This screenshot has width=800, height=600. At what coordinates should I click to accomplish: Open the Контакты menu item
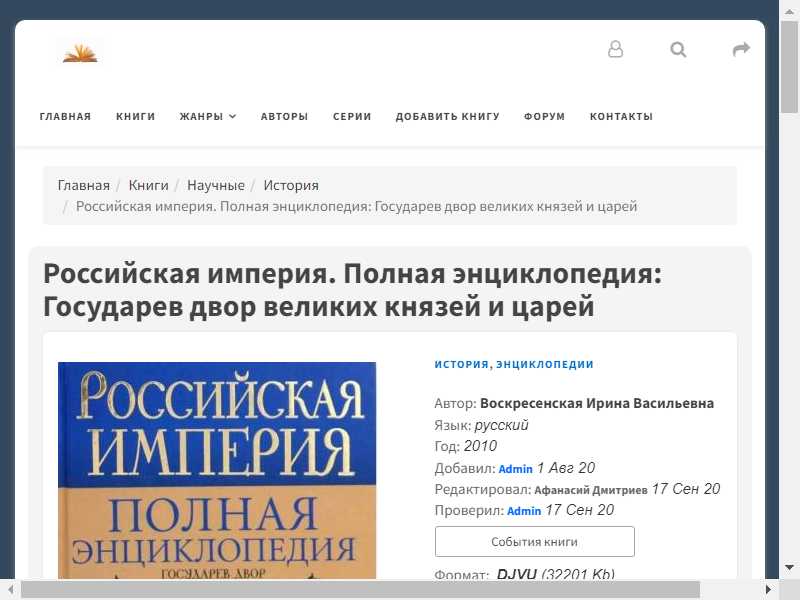click(621, 116)
